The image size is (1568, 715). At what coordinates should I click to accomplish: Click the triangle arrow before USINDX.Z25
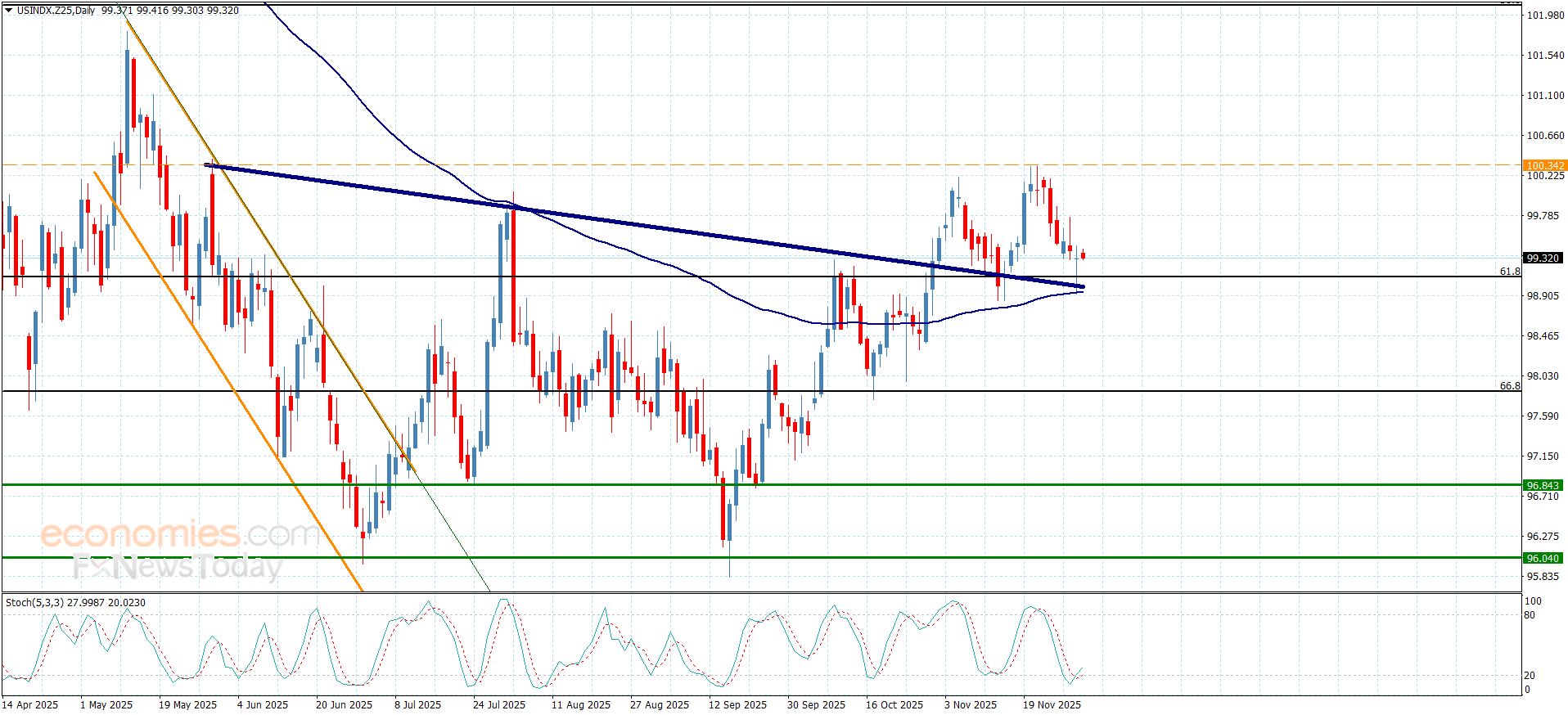point(9,11)
